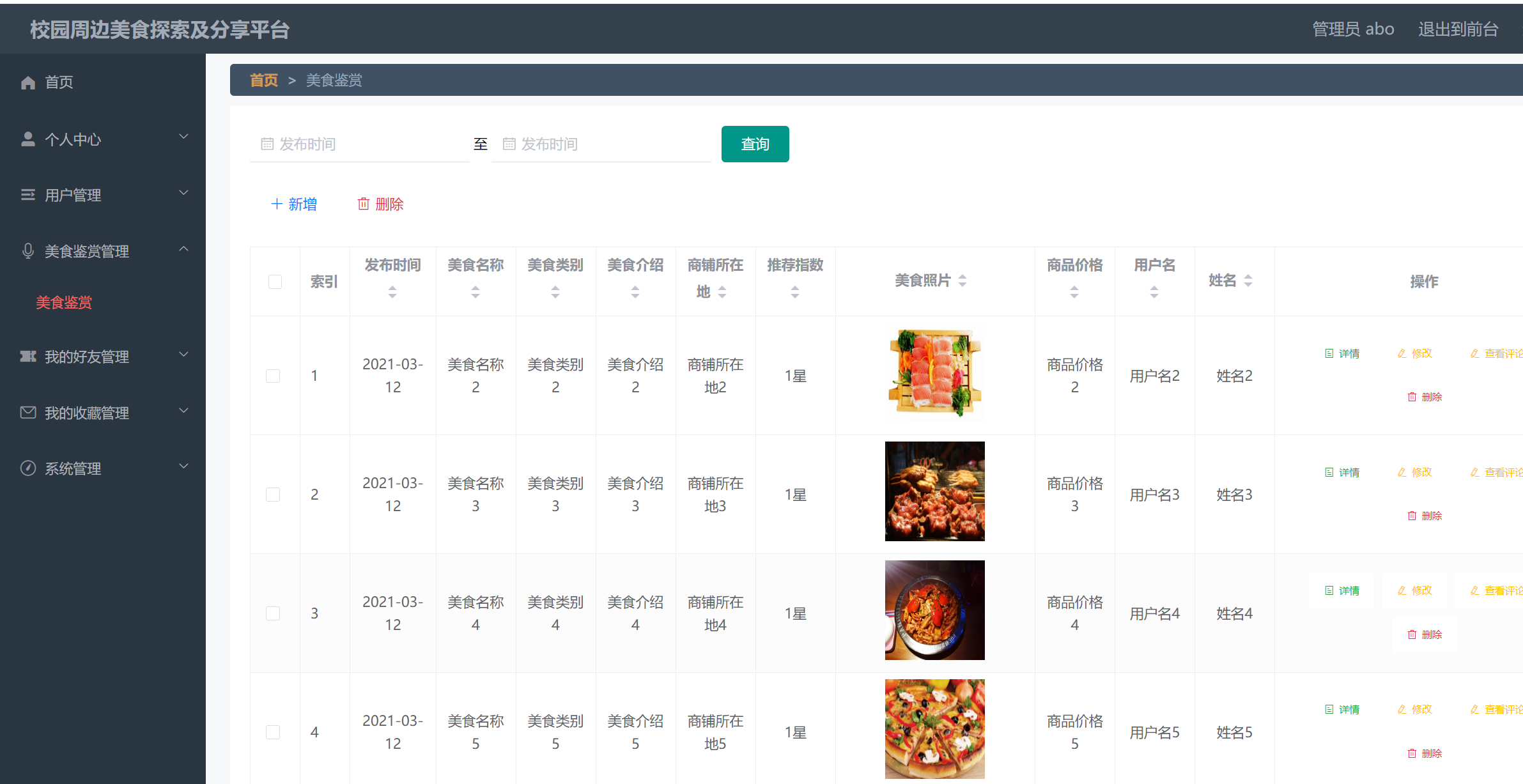Click the list icon beside 用户管理
The image size is (1523, 784).
tap(27, 194)
